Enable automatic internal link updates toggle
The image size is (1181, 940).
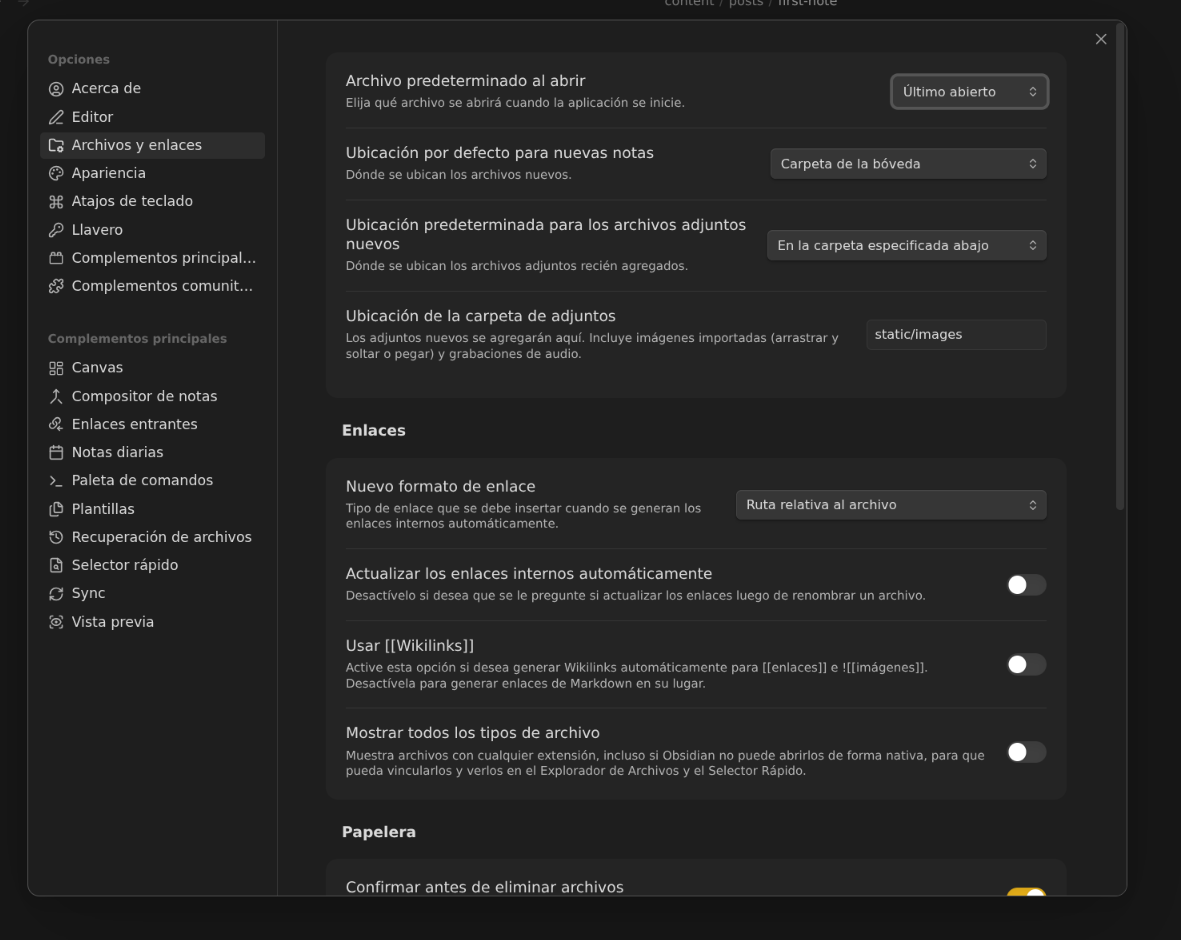tap(1025, 585)
